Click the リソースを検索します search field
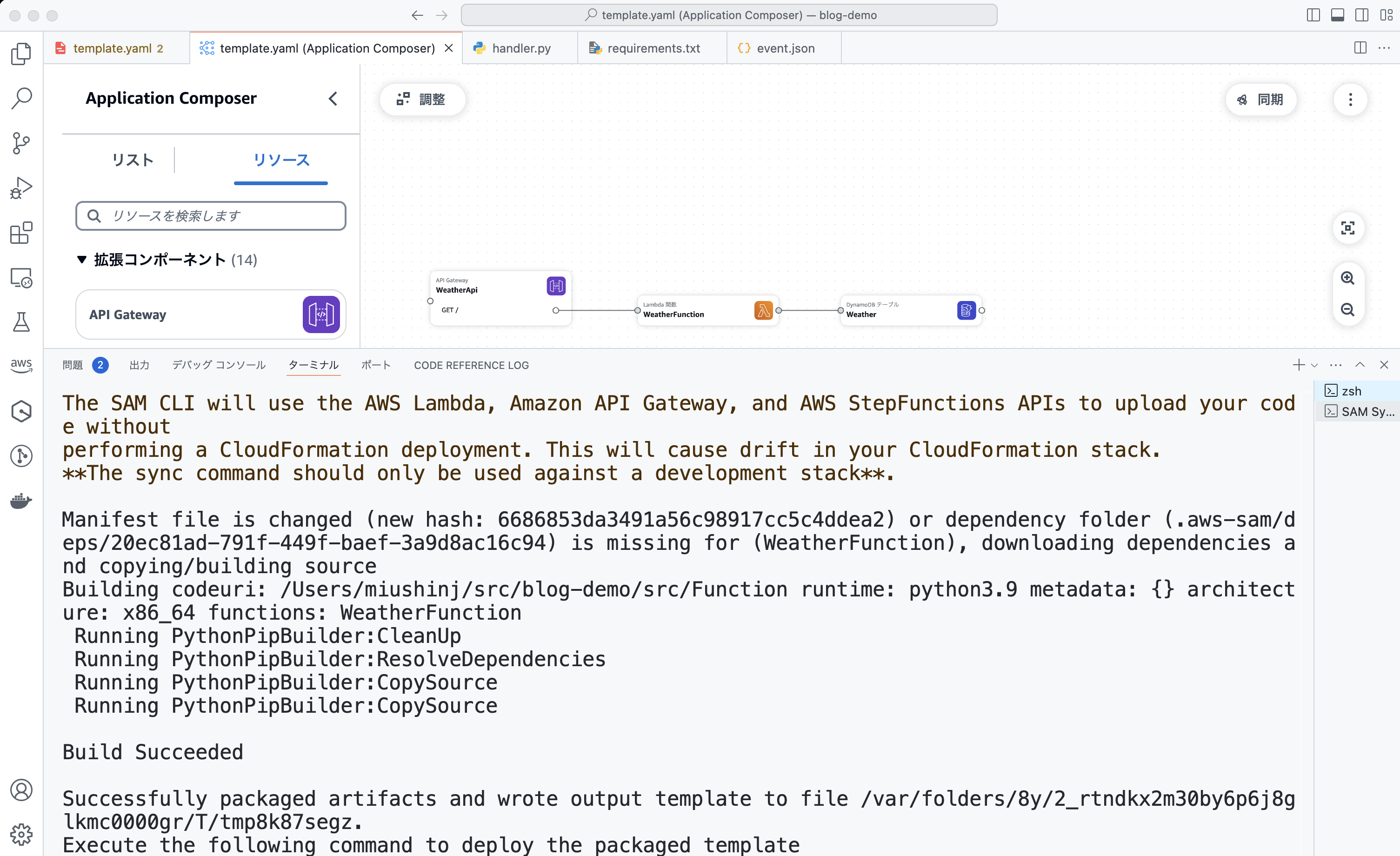Screen dimensions: 1400x856 [210, 215]
